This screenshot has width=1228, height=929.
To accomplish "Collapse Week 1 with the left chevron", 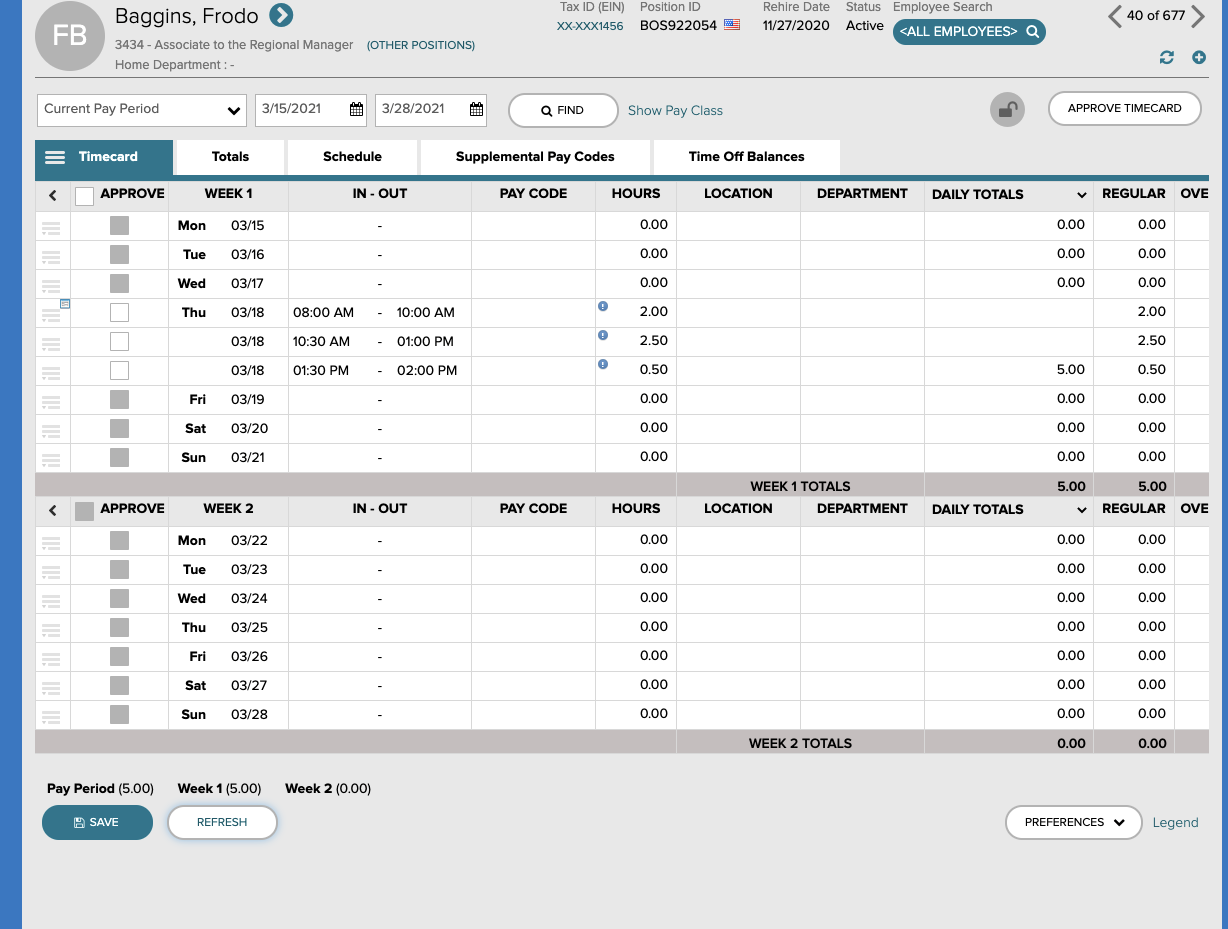I will coord(52,196).
